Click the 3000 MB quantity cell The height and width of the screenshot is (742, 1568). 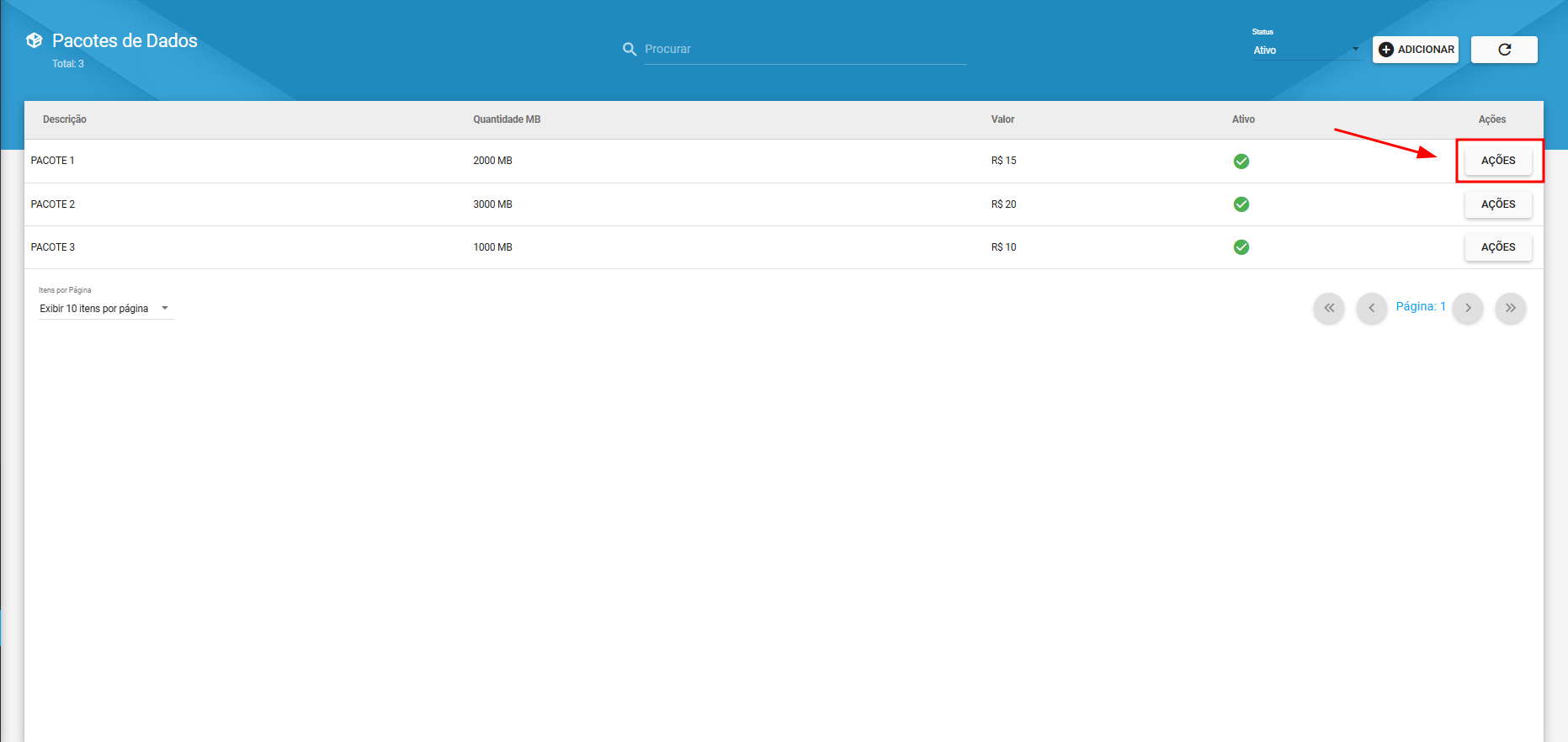point(492,204)
